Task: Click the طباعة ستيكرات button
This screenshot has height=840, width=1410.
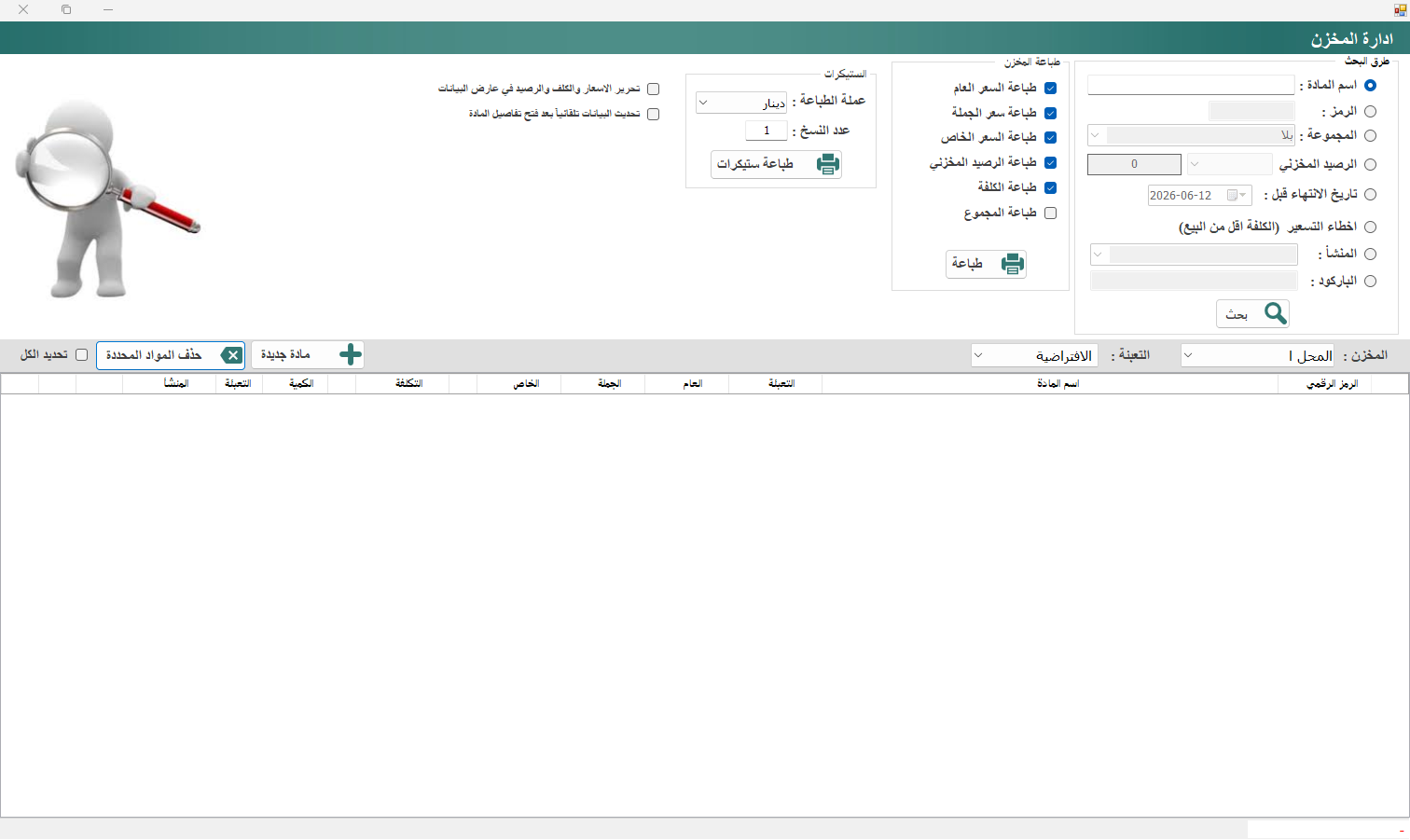Action: coord(776,164)
